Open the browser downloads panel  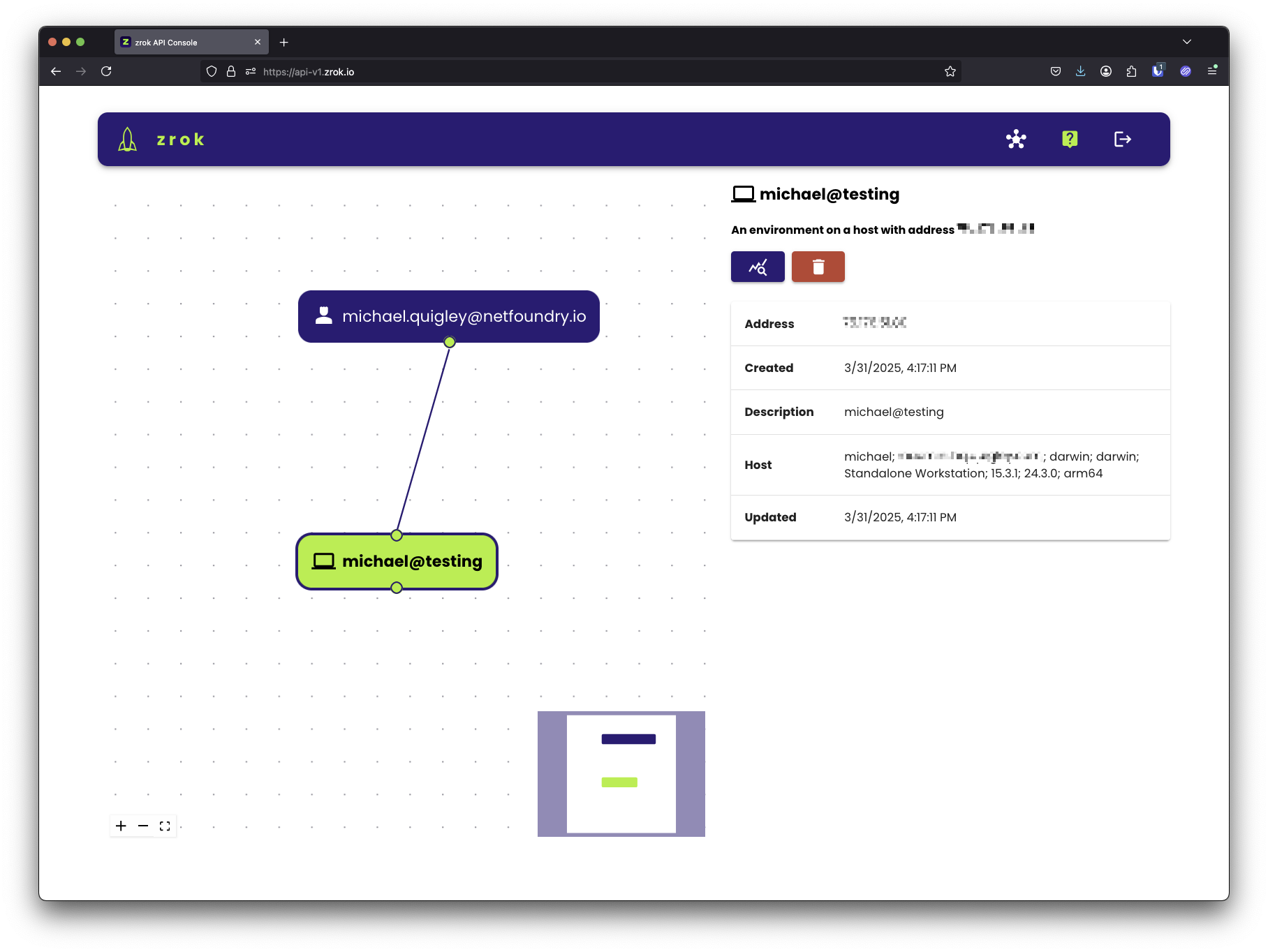point(1080,71)
